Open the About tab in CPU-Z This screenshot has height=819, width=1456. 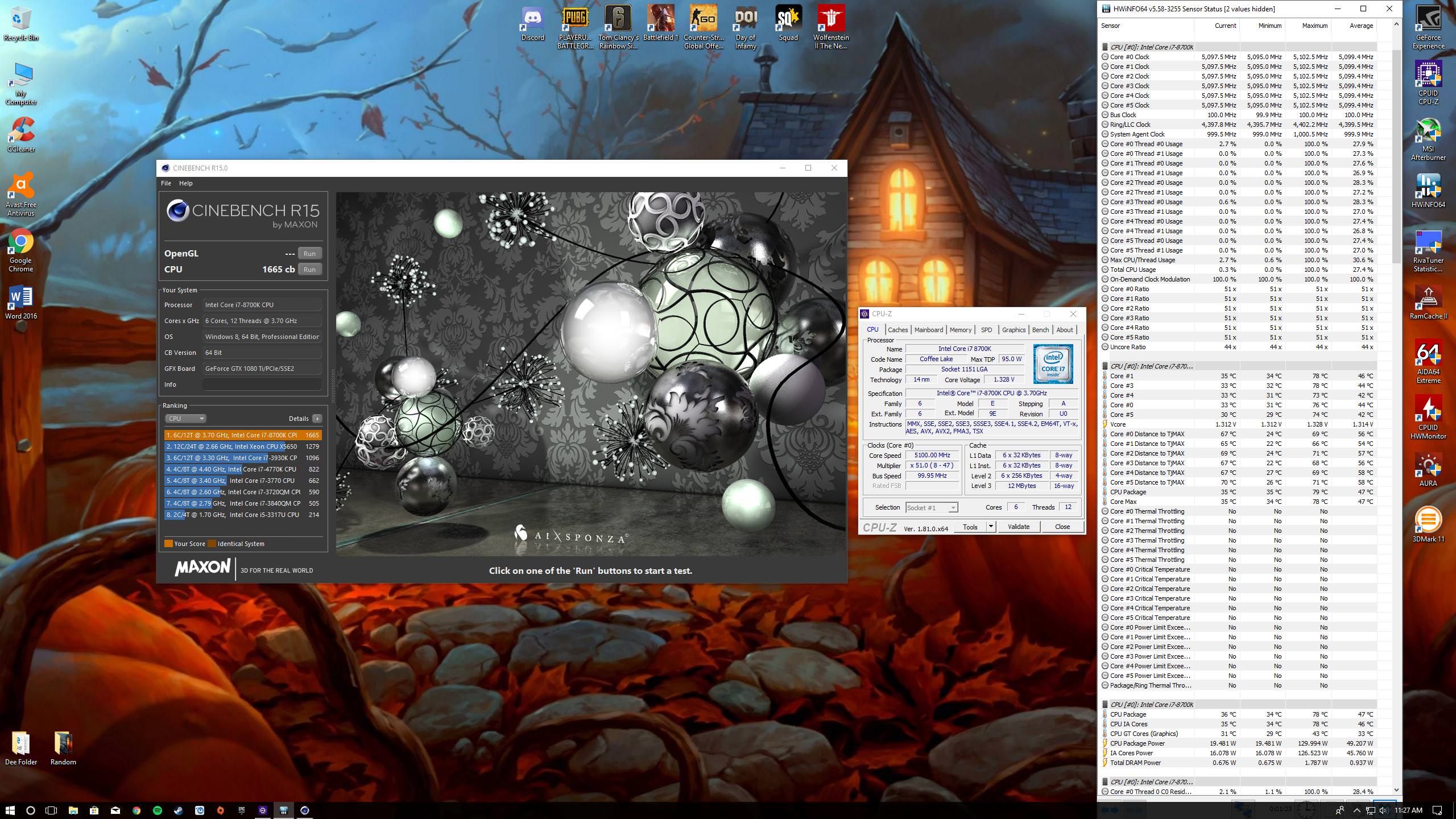point(1065,330)
